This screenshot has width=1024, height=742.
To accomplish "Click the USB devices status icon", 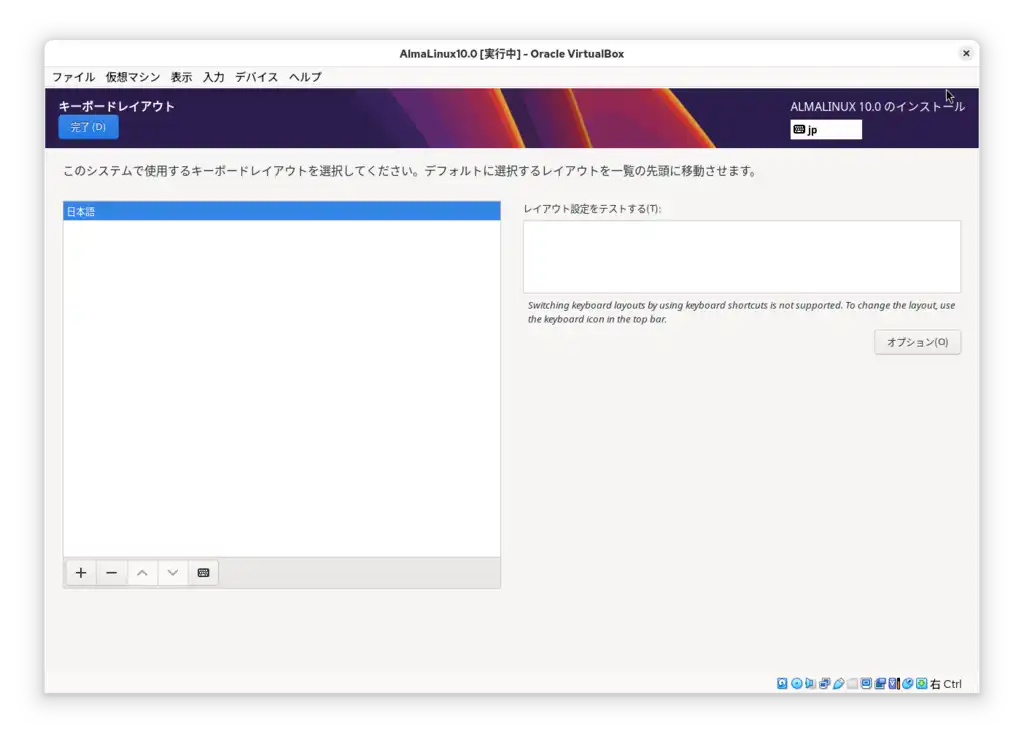I will click(838, 684).
